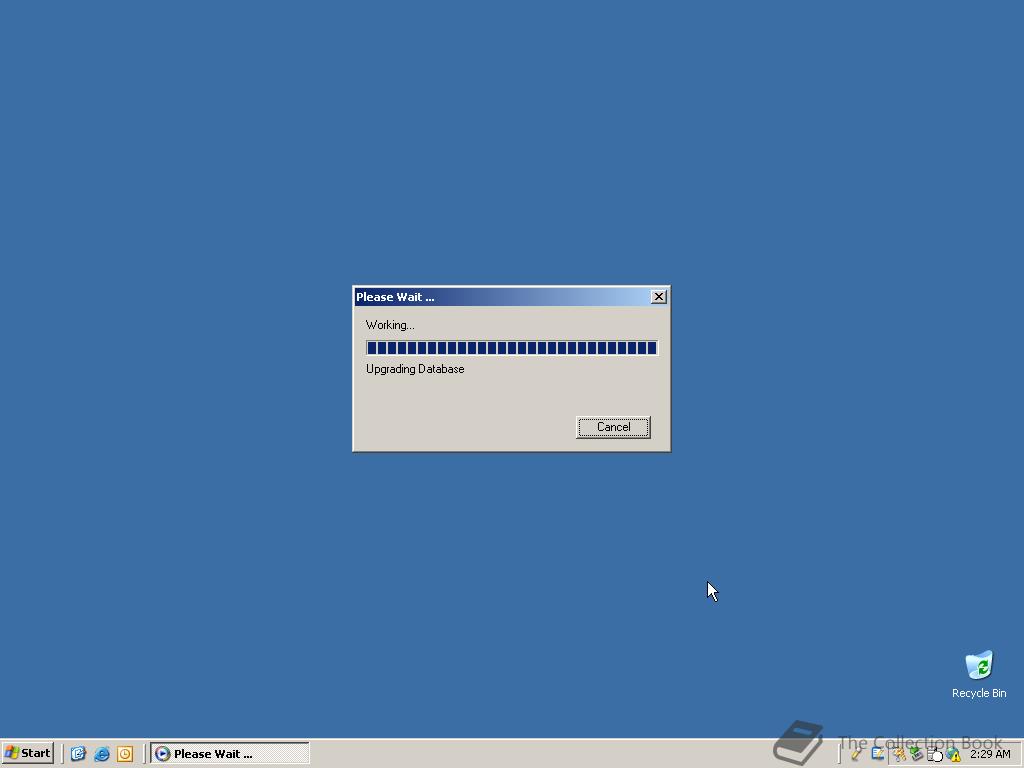Image resolution: width=1024 pixels, height=768 pixels.
Task: Select the Recycle Bin desktop icon
Action: [x=978, y=674]
